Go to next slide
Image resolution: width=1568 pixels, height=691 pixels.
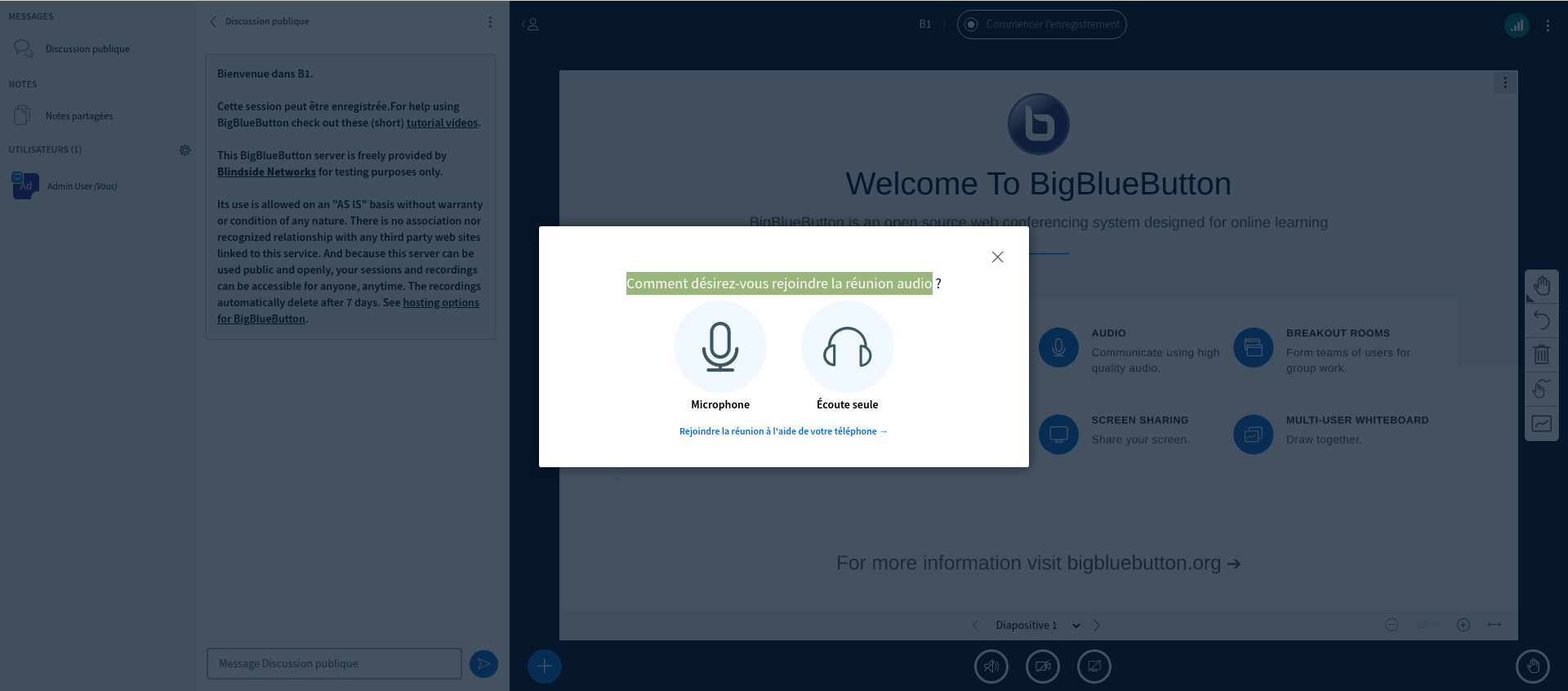tap(1097, 626)
